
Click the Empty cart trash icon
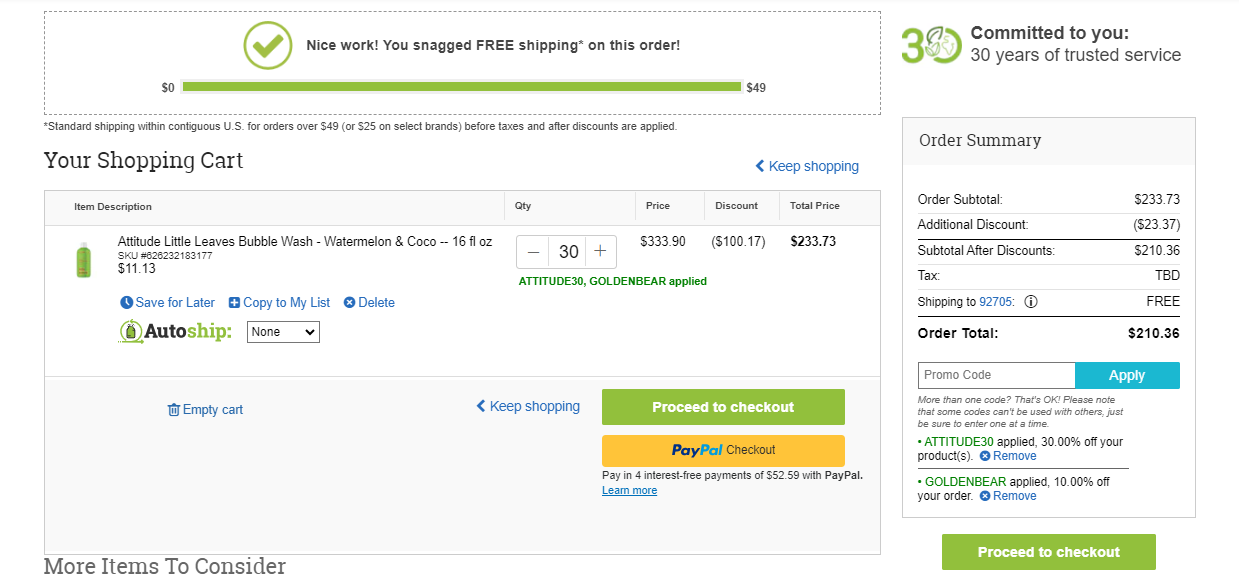(174, 410)
